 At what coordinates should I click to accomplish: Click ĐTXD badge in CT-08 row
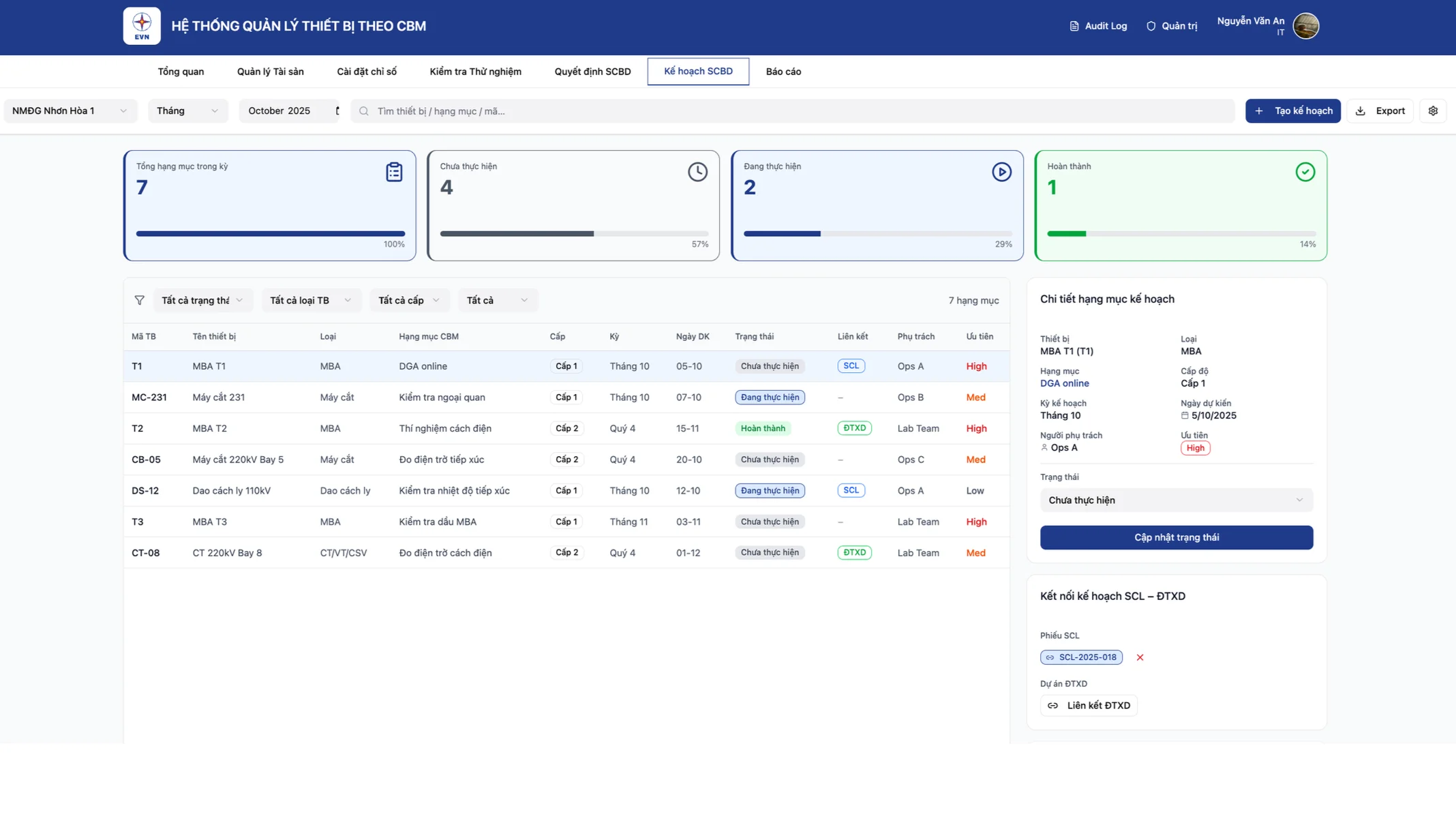click(854, 552)
